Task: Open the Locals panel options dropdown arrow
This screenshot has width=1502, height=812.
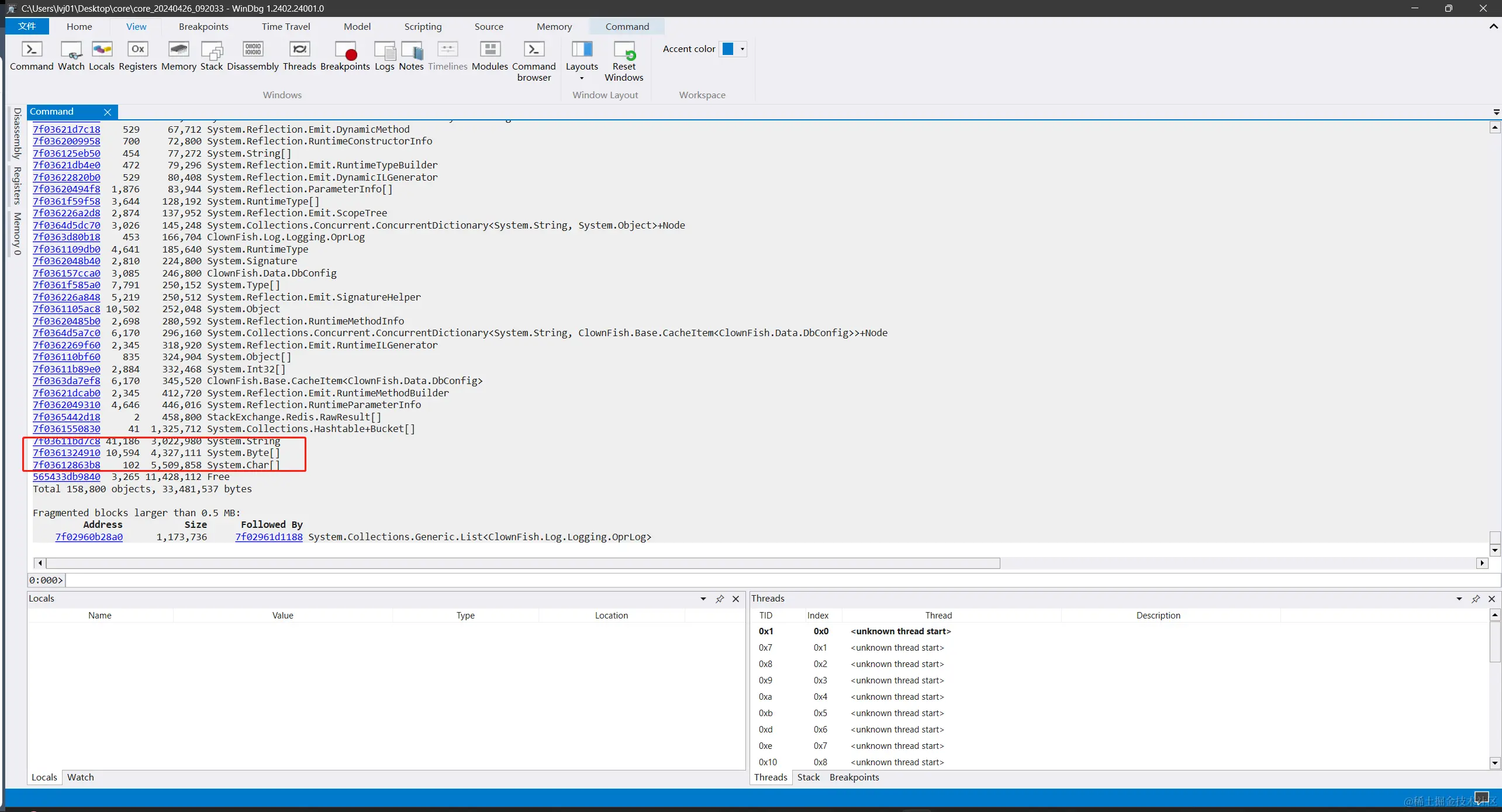Action: (x=703, y=599)
